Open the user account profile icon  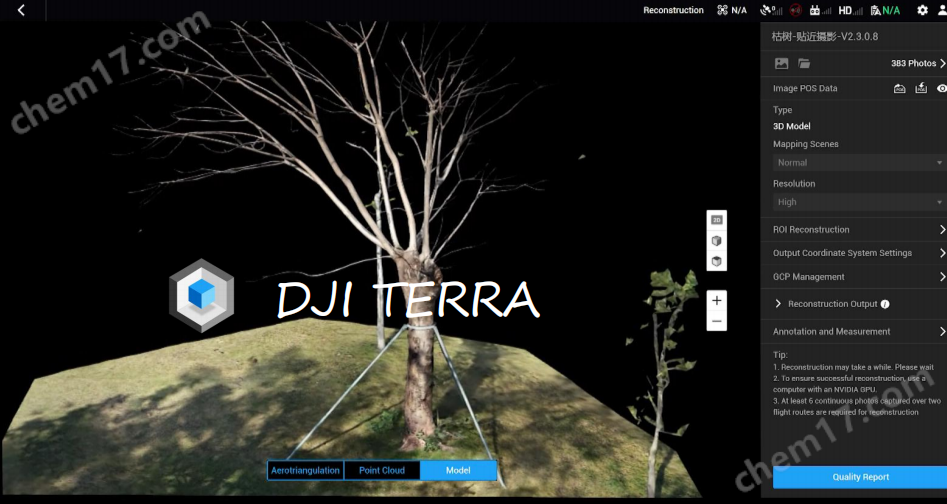coord(943,10)
